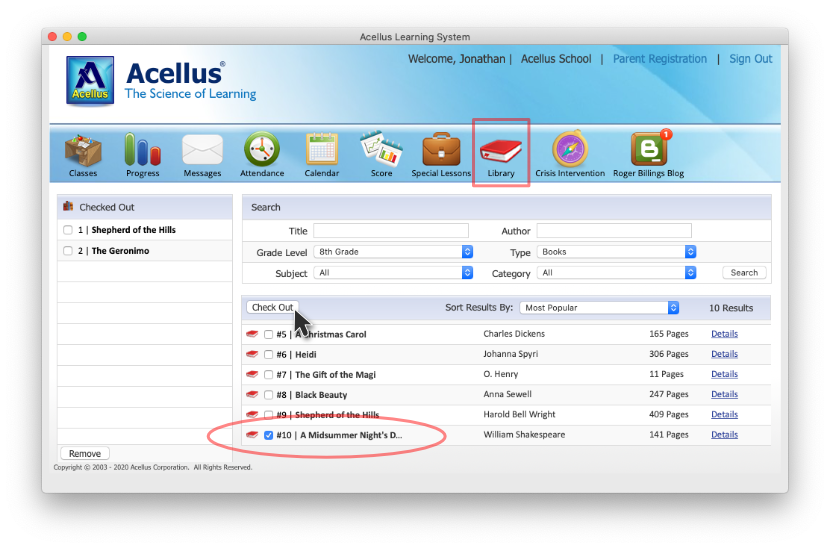Image resolution: width=830 pixels, height=548 pixels.
Task: Check the box for #6 Heidi
Action: tap(268, 355)
